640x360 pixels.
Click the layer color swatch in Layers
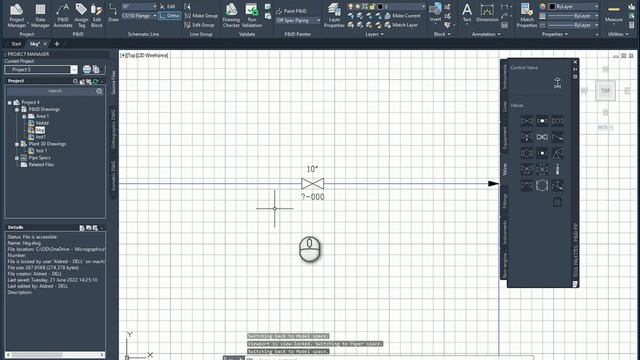click(380, 7)
